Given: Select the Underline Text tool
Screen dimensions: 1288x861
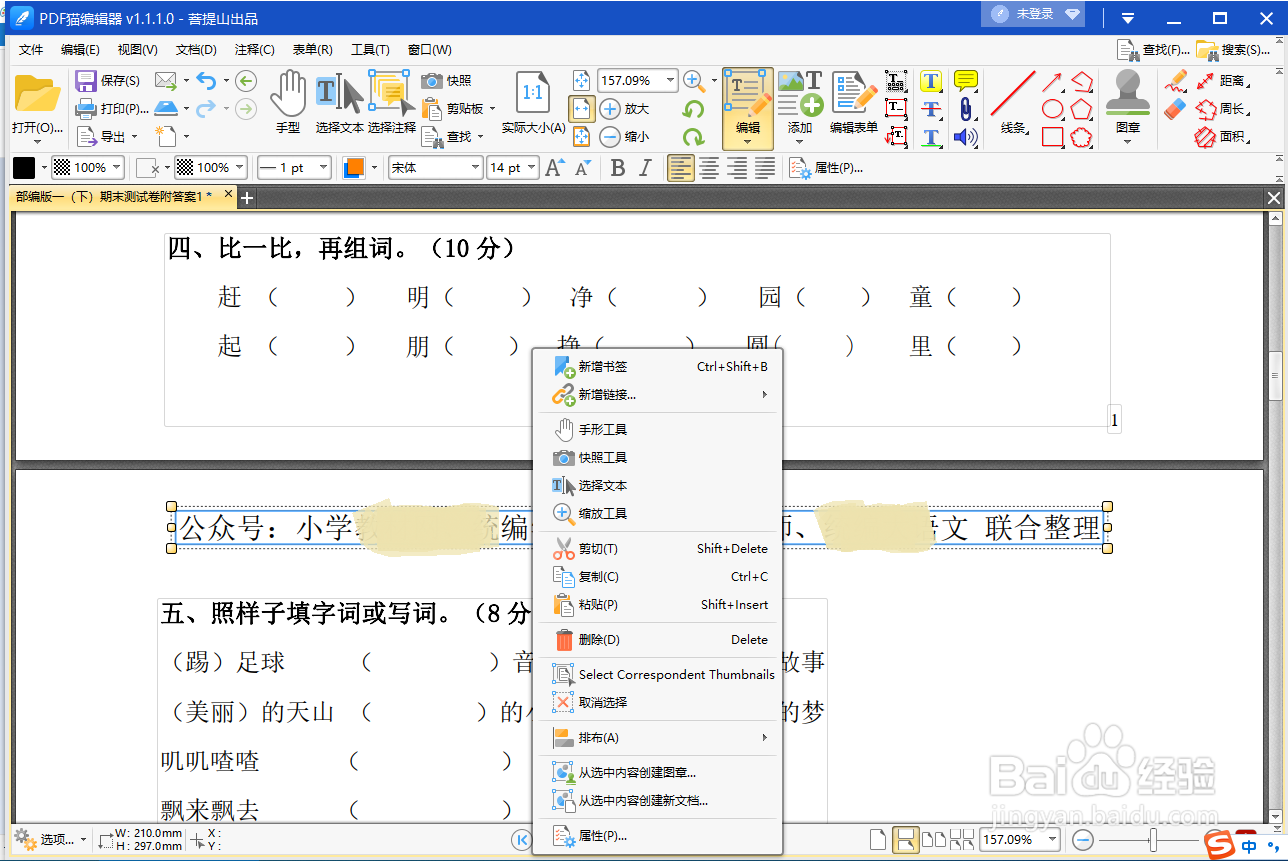Looking at the screenshot, I should (x=931, y=137).
